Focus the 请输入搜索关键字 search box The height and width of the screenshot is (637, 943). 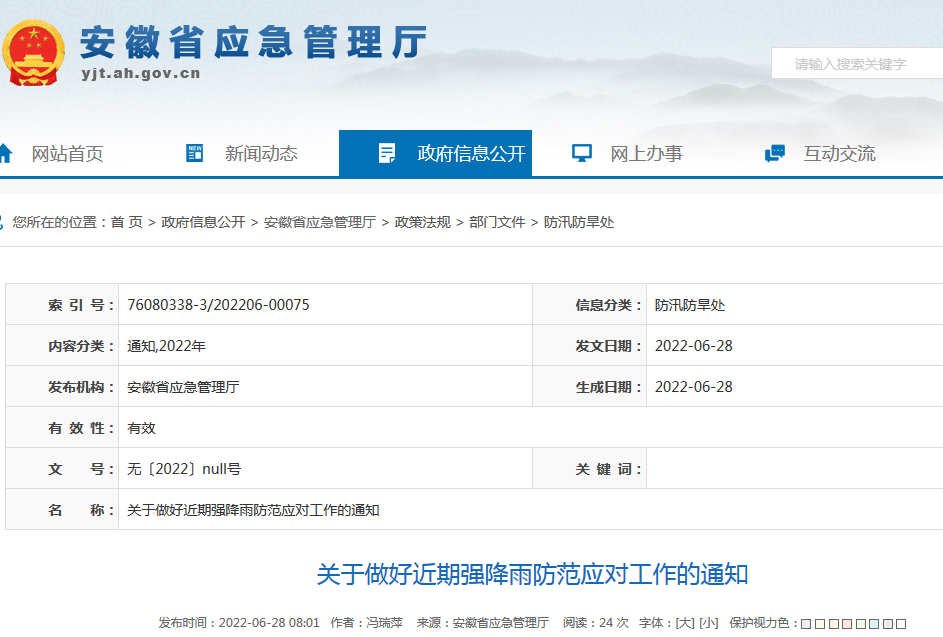tap(857, 63)
